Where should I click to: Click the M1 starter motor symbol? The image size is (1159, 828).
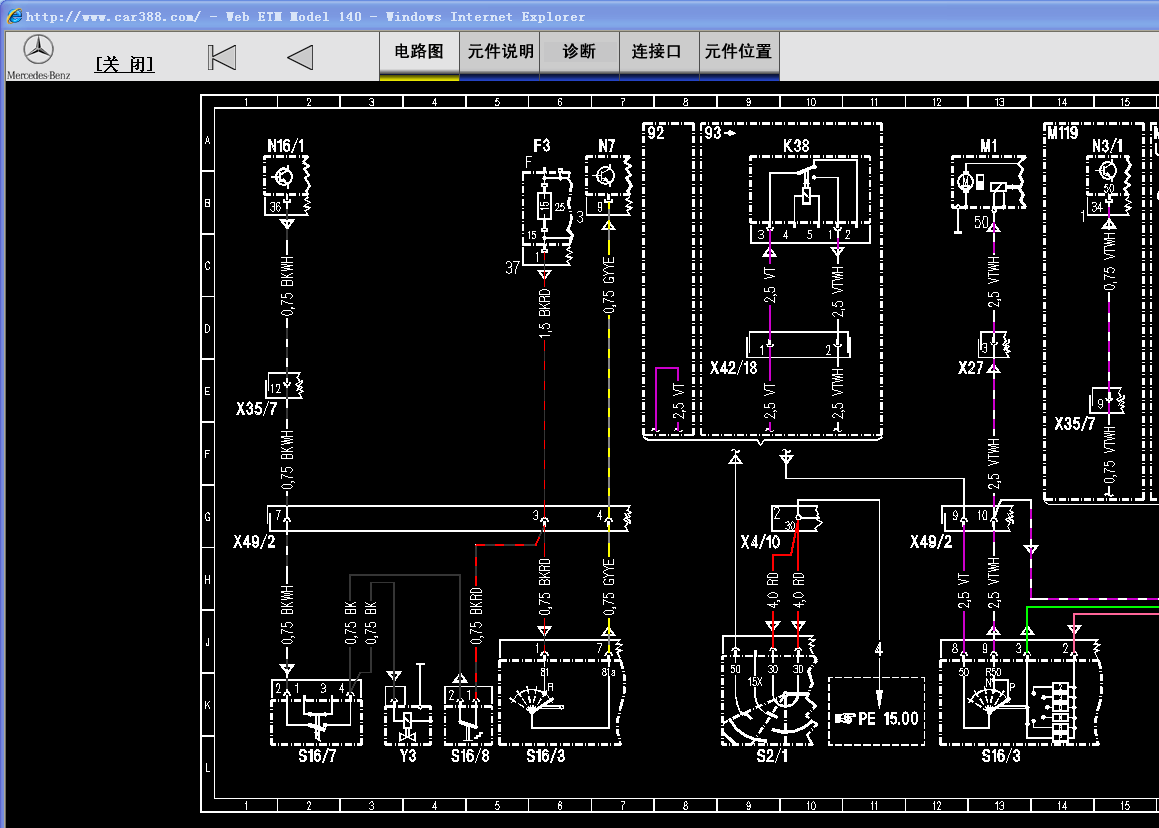[x=988, y=185]
